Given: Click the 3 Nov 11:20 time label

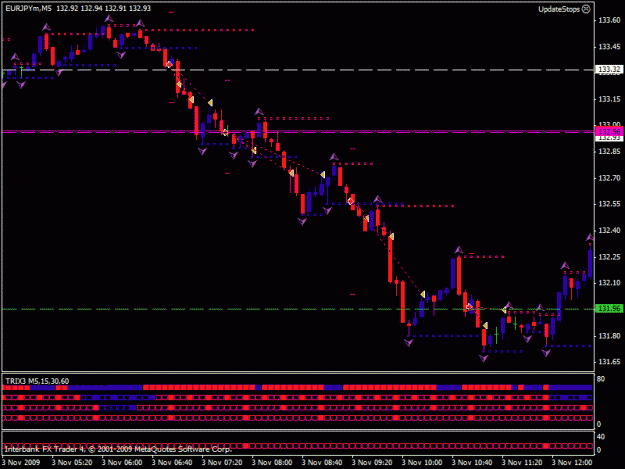Looking at the screenshot, I should point(522,463).
